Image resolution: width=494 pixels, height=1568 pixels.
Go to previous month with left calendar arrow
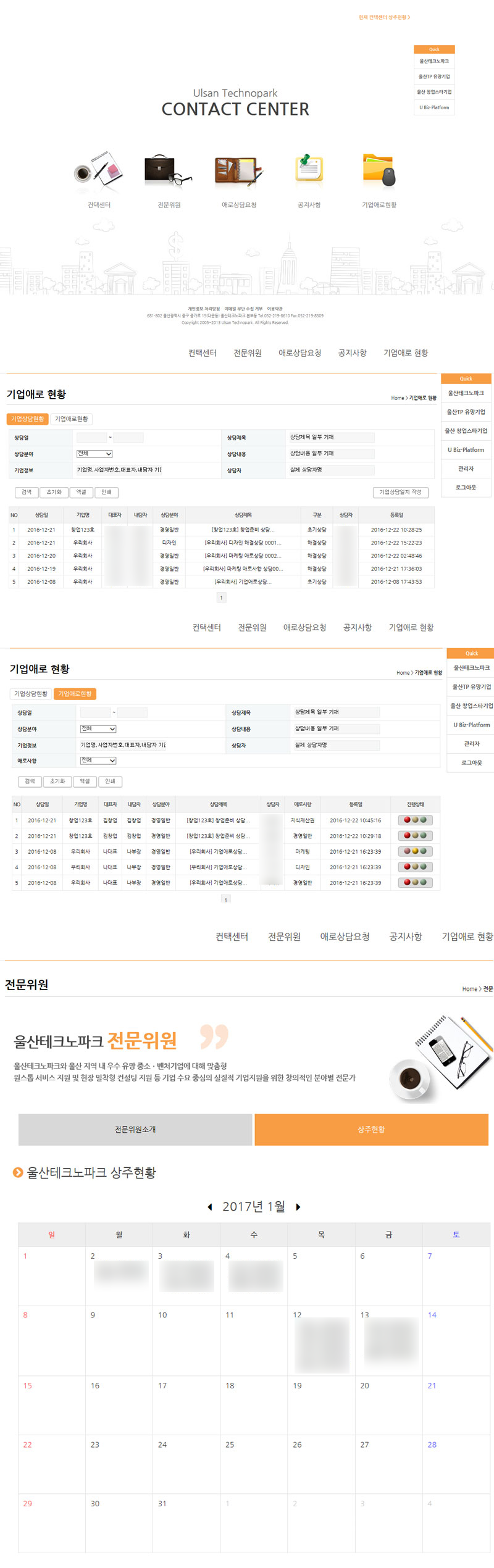210,1207
